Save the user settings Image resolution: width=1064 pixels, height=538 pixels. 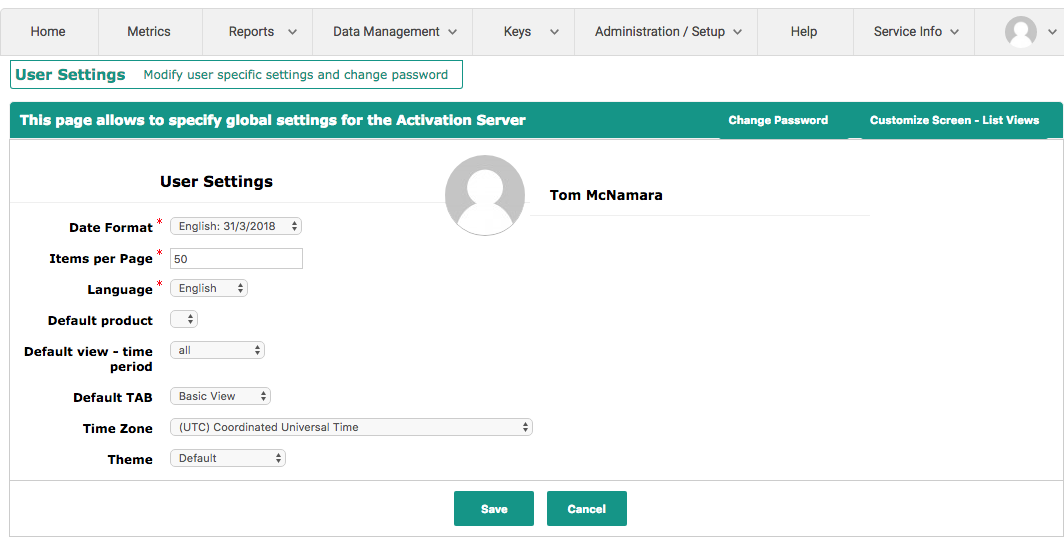(493, 509)
